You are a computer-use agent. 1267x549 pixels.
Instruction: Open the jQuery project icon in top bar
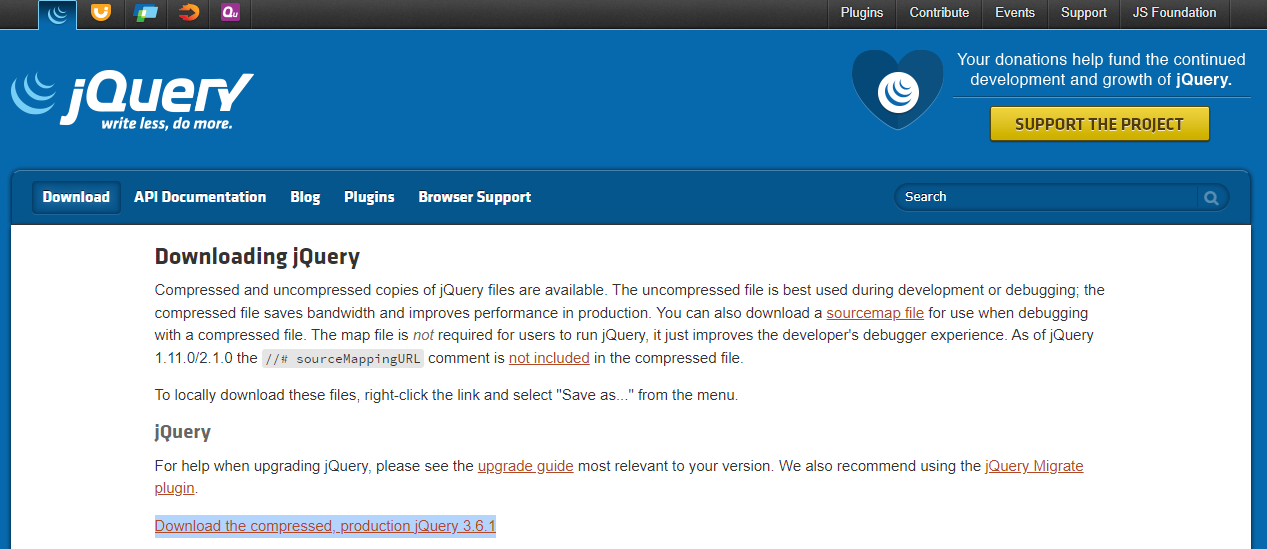pyautogui.click(x=58, y=13)
